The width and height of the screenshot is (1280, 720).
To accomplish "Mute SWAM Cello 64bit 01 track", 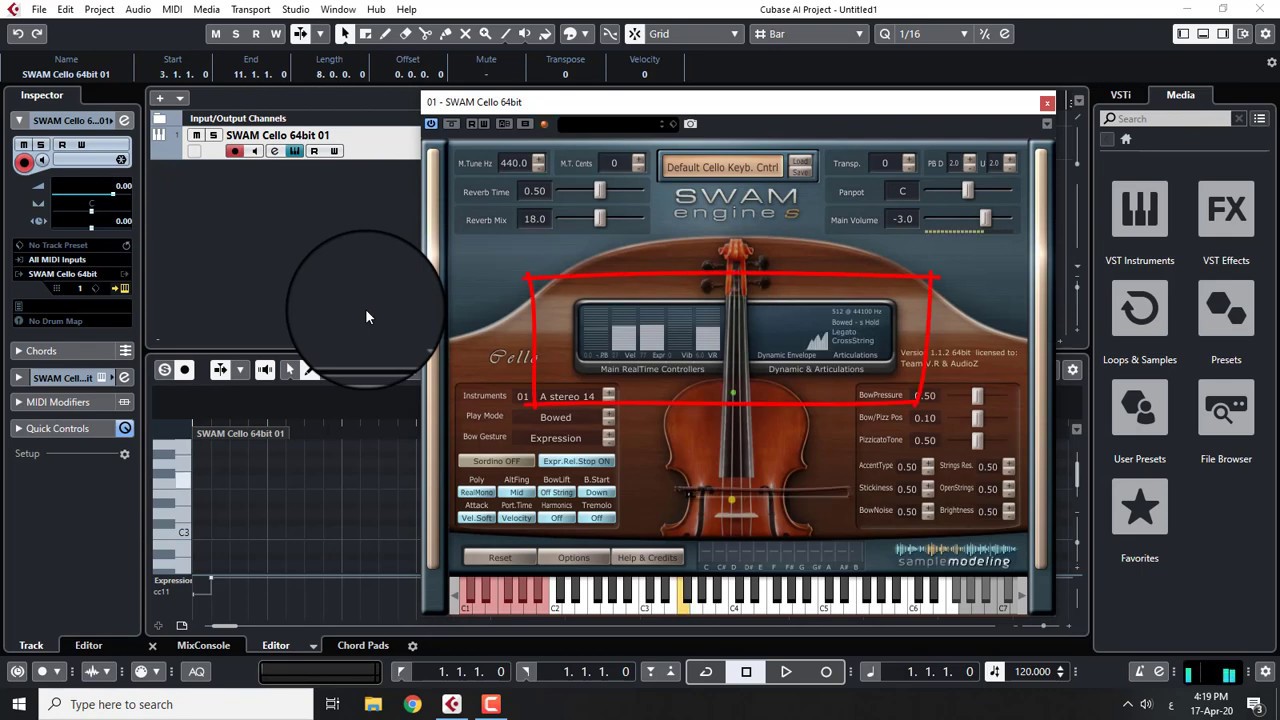I will point(197,135).
